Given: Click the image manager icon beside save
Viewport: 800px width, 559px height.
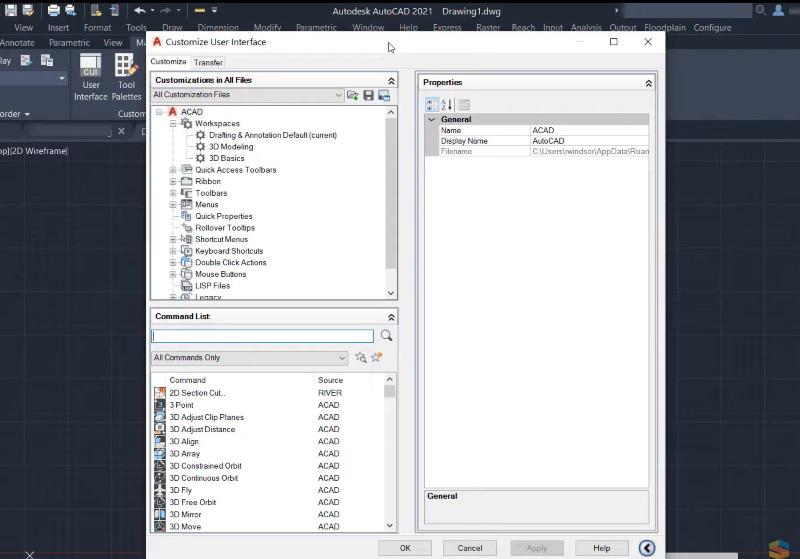Looking at the screenshot, I should coord(383,95).
